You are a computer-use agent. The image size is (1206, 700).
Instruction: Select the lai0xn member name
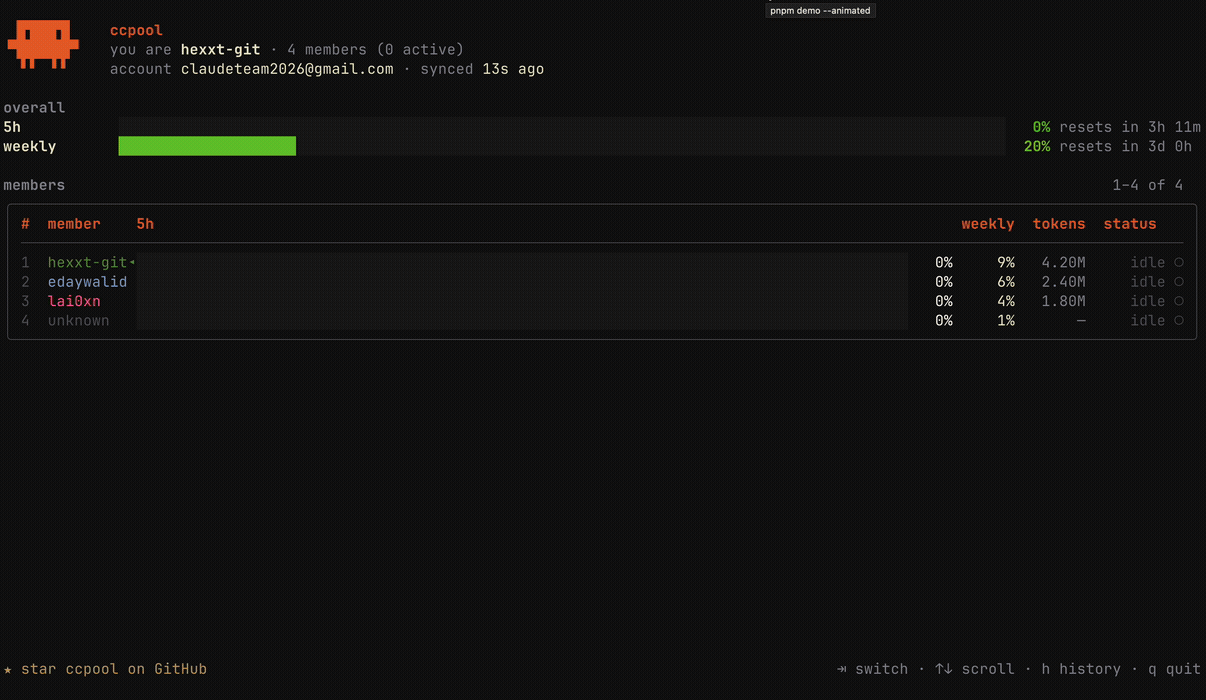[x=74, y=301]
